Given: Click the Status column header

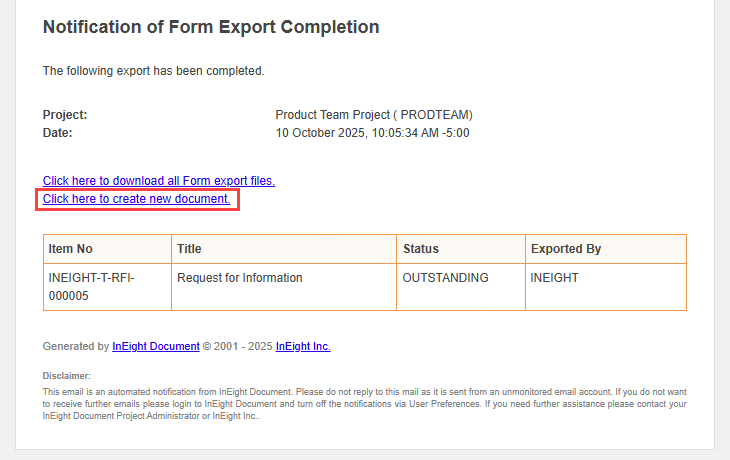Looking at the screenshot, I should 421,249.
